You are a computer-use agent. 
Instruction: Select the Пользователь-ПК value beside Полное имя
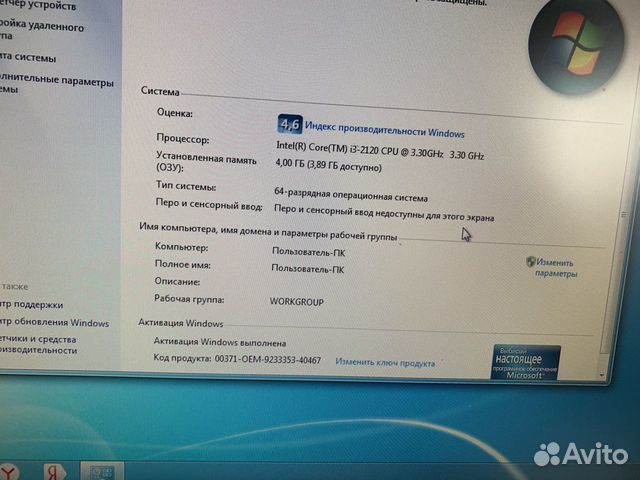click(308, 269)
